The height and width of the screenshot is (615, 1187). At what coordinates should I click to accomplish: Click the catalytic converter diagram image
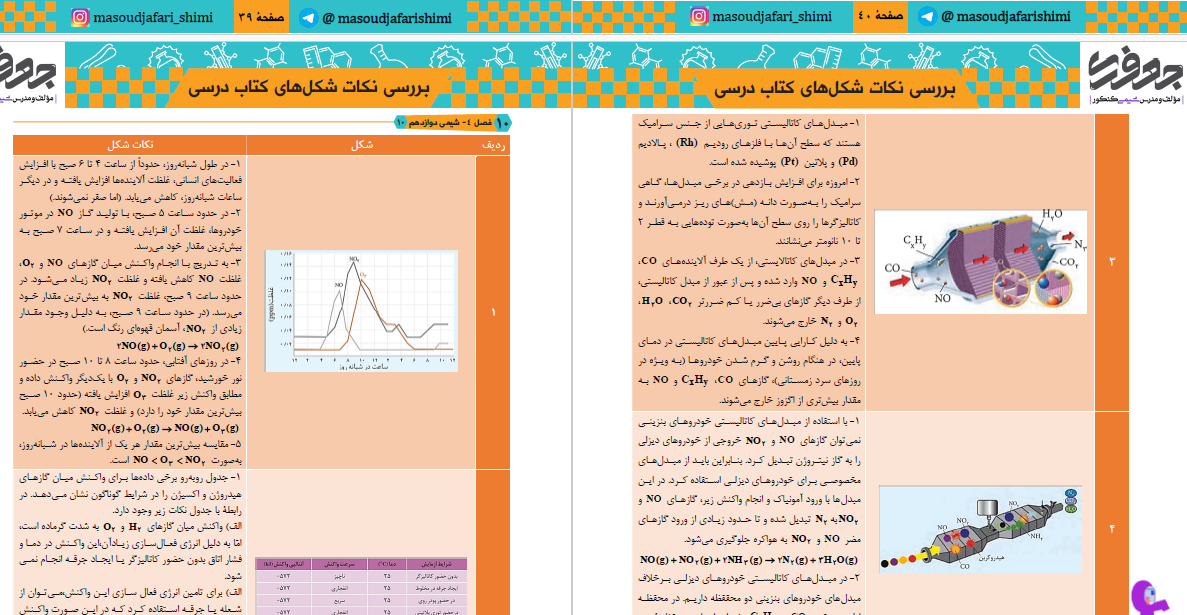click(980, 261)
